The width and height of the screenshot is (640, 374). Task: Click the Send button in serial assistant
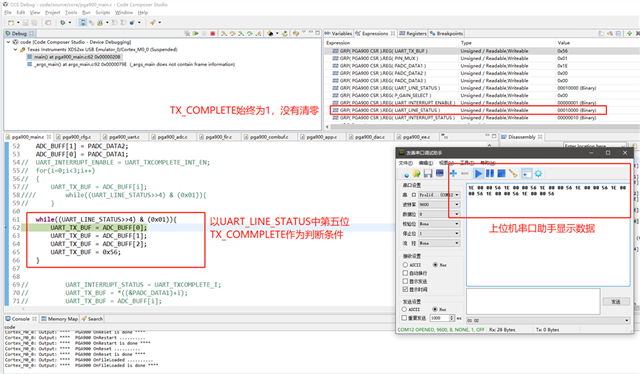point(616,302)
